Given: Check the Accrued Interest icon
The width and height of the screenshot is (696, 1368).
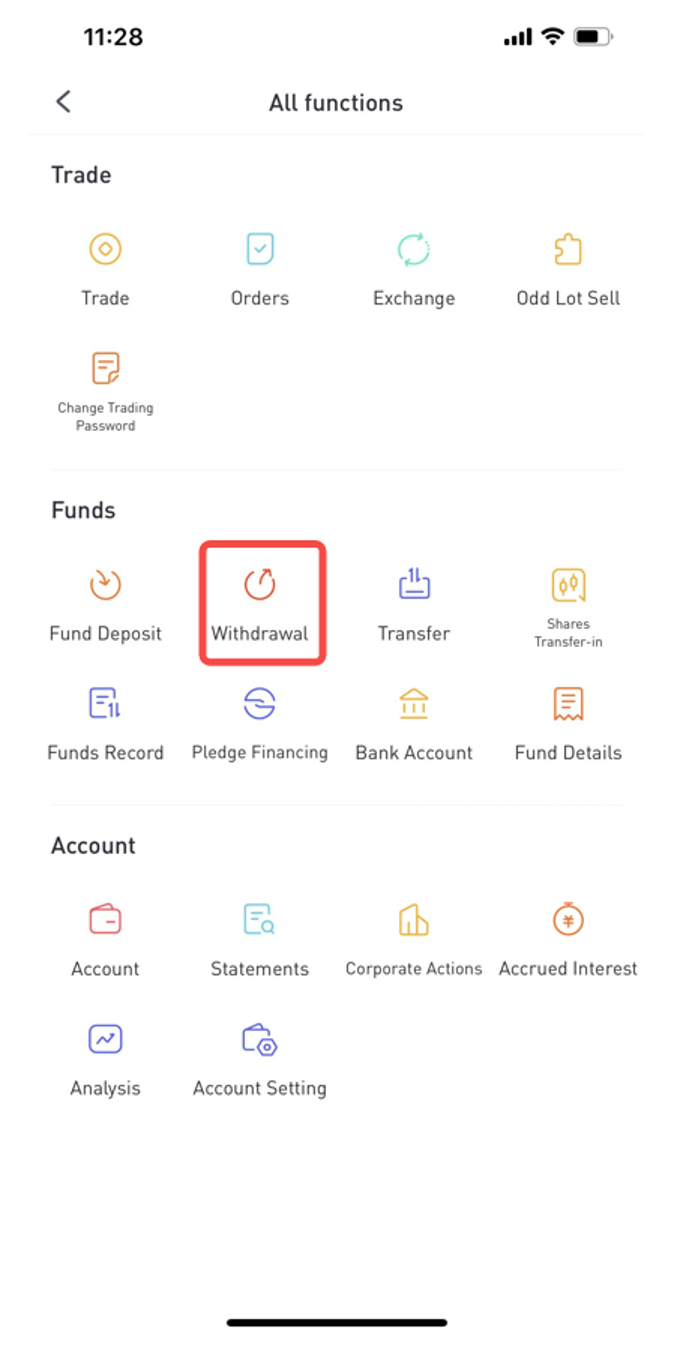Looking at the screenshot, I should [568, 919].
